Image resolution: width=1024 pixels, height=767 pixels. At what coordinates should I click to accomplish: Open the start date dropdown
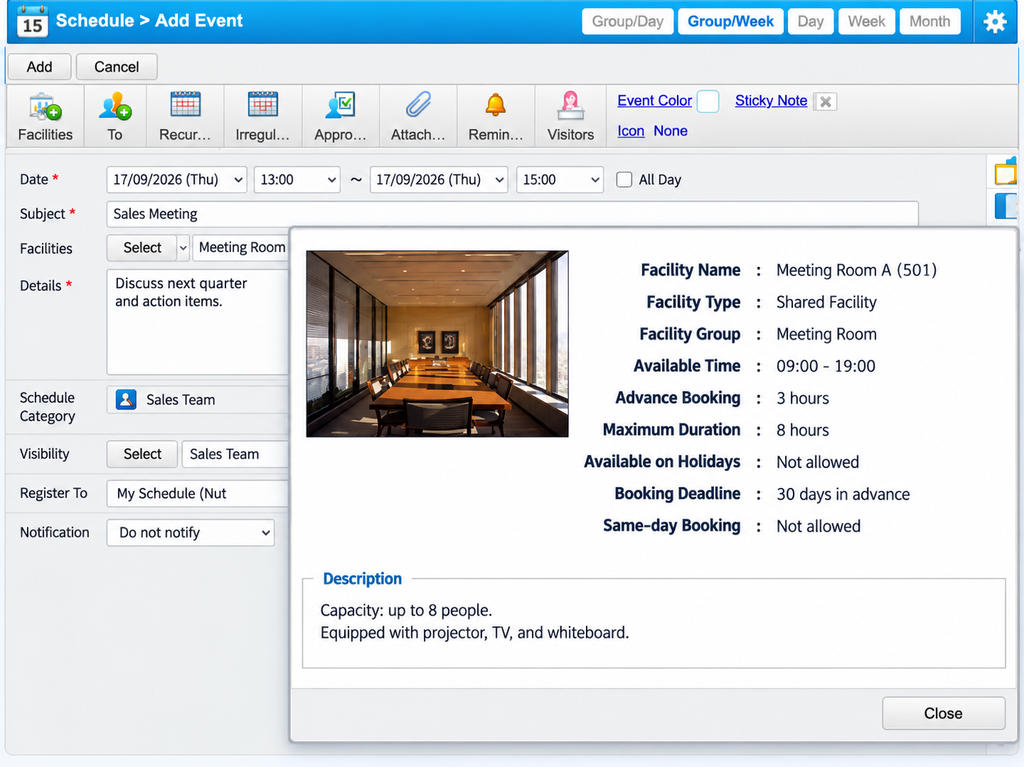point(176,180)
